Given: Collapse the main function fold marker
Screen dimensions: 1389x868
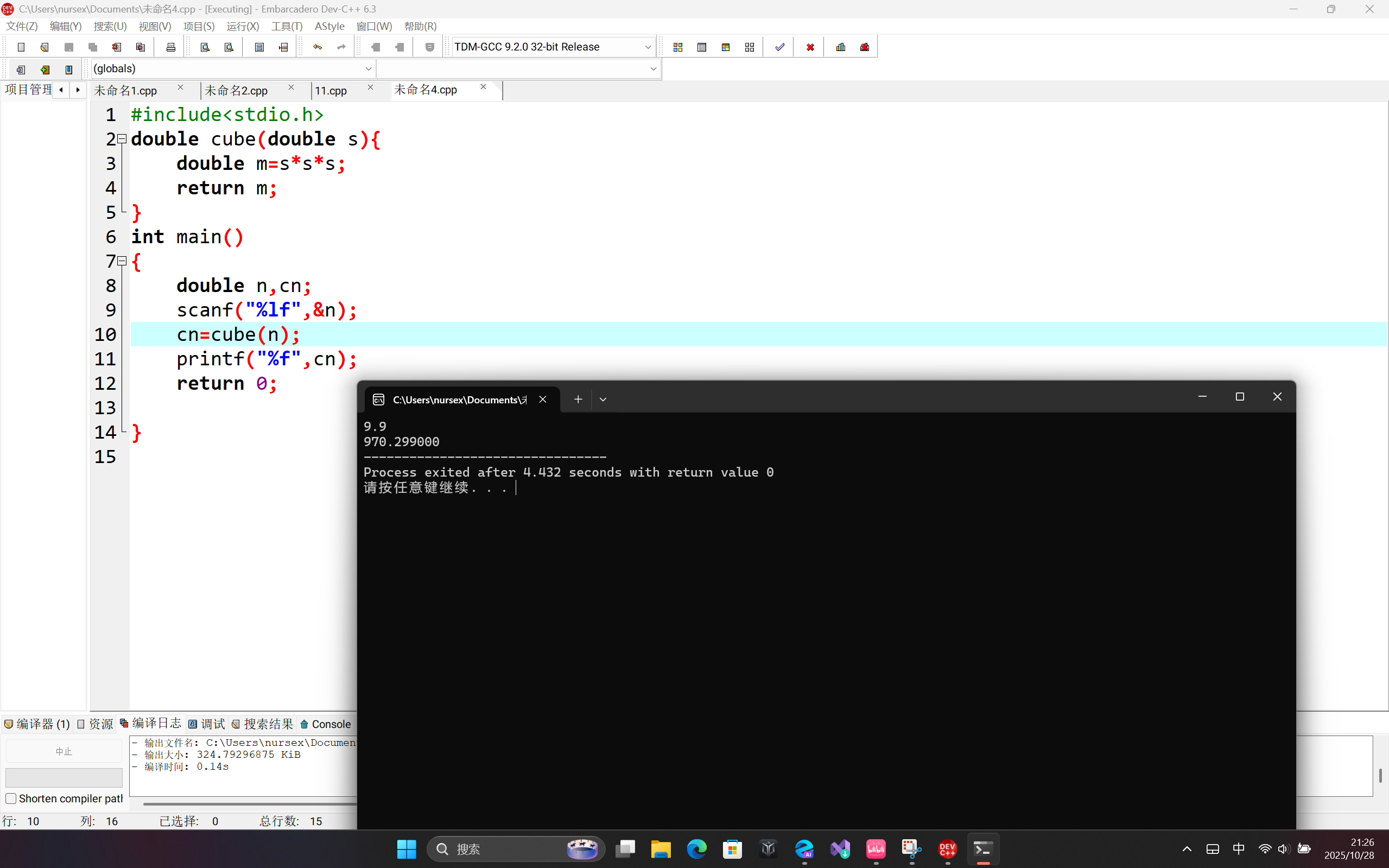Looking at the screenshot, I should click(x=122, y=261).
